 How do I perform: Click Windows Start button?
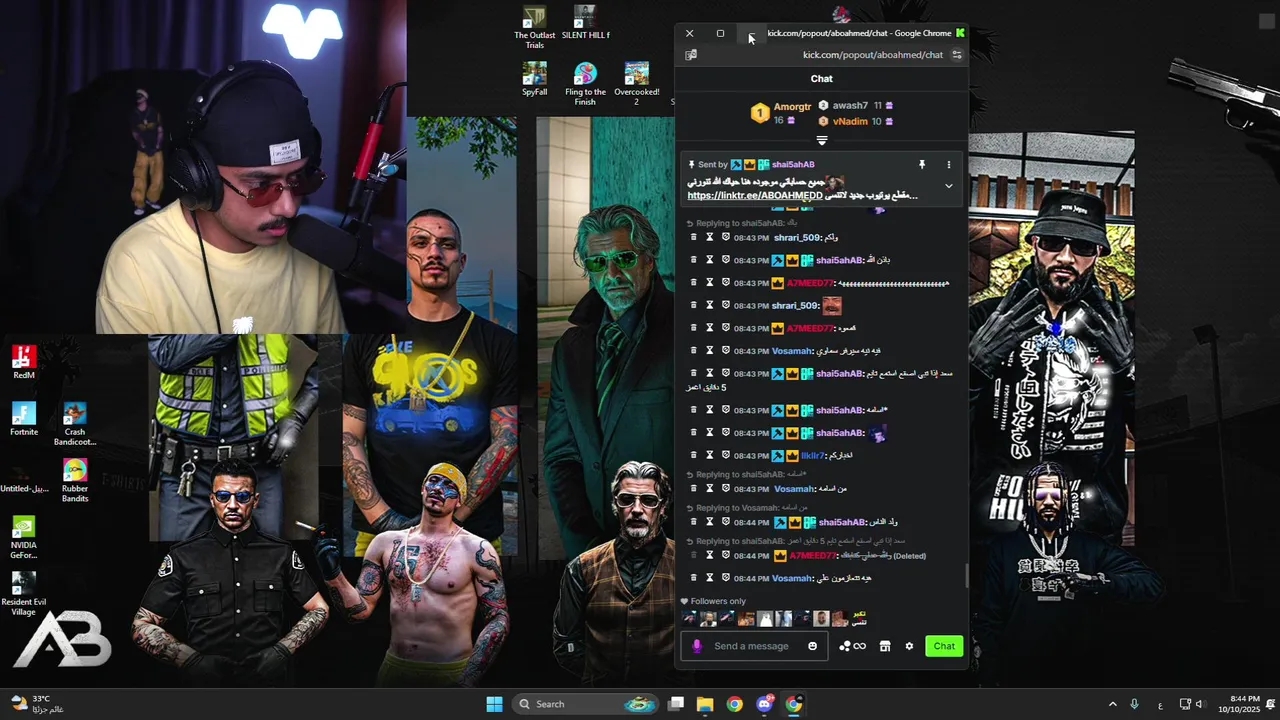click(x=494, y=704)
